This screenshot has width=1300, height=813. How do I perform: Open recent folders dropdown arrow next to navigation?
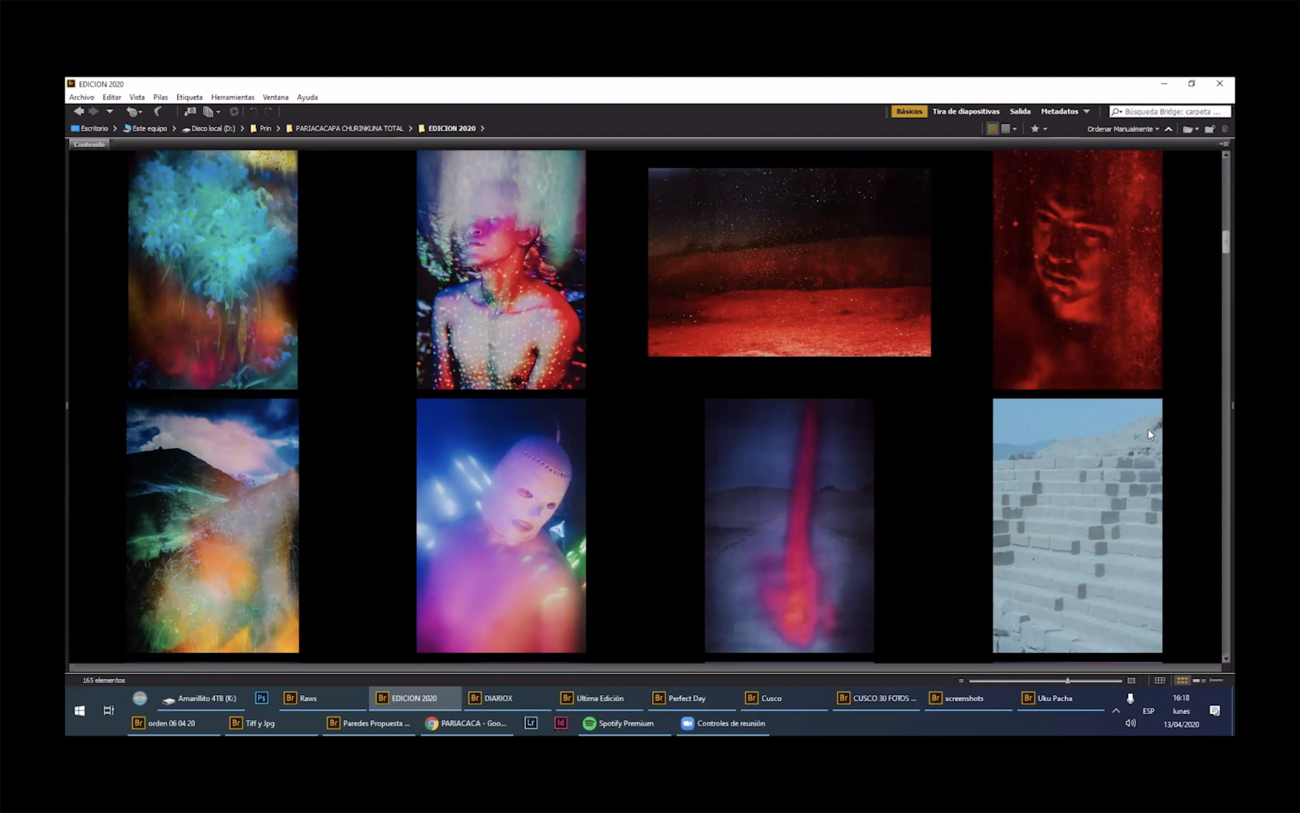tap(109, 112)
